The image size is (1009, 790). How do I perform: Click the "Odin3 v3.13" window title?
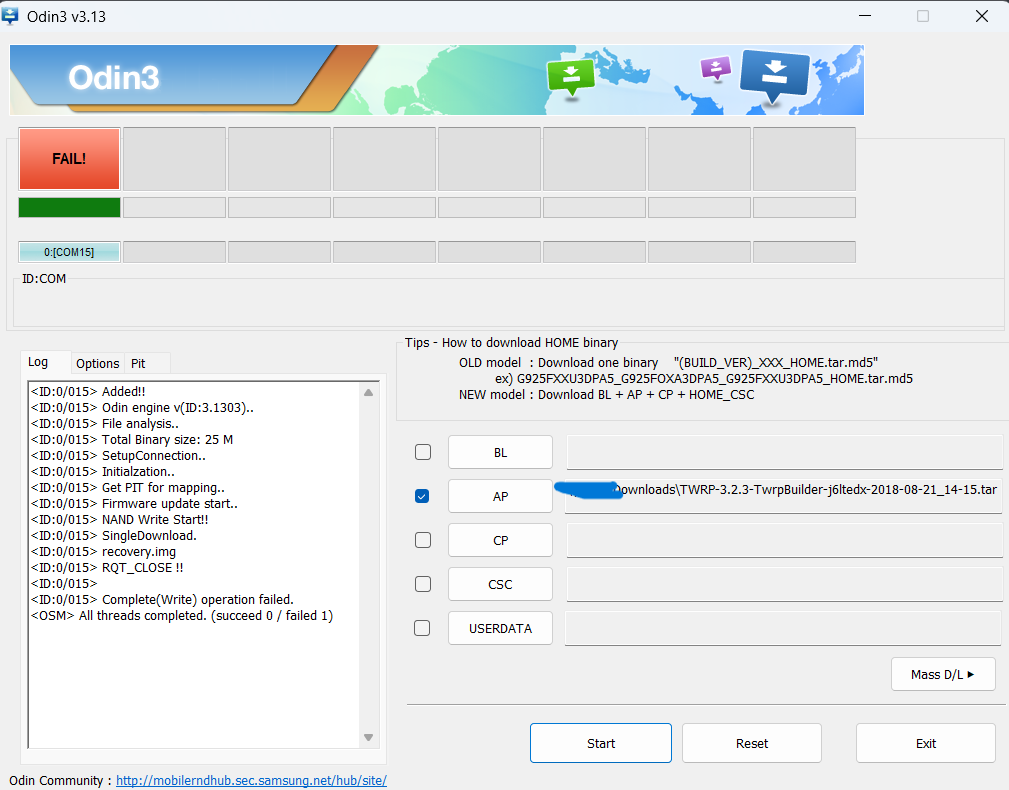click(x=66, y=17)
